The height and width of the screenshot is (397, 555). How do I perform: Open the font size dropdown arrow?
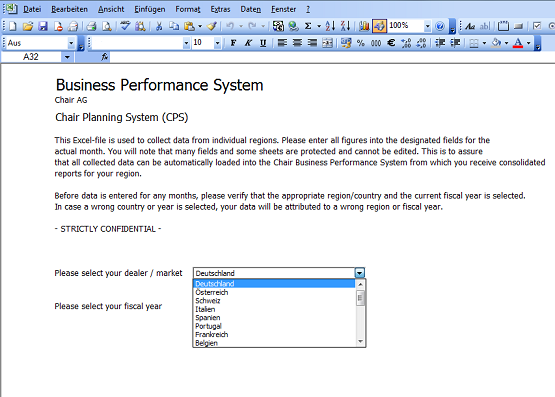click(217, 43)
